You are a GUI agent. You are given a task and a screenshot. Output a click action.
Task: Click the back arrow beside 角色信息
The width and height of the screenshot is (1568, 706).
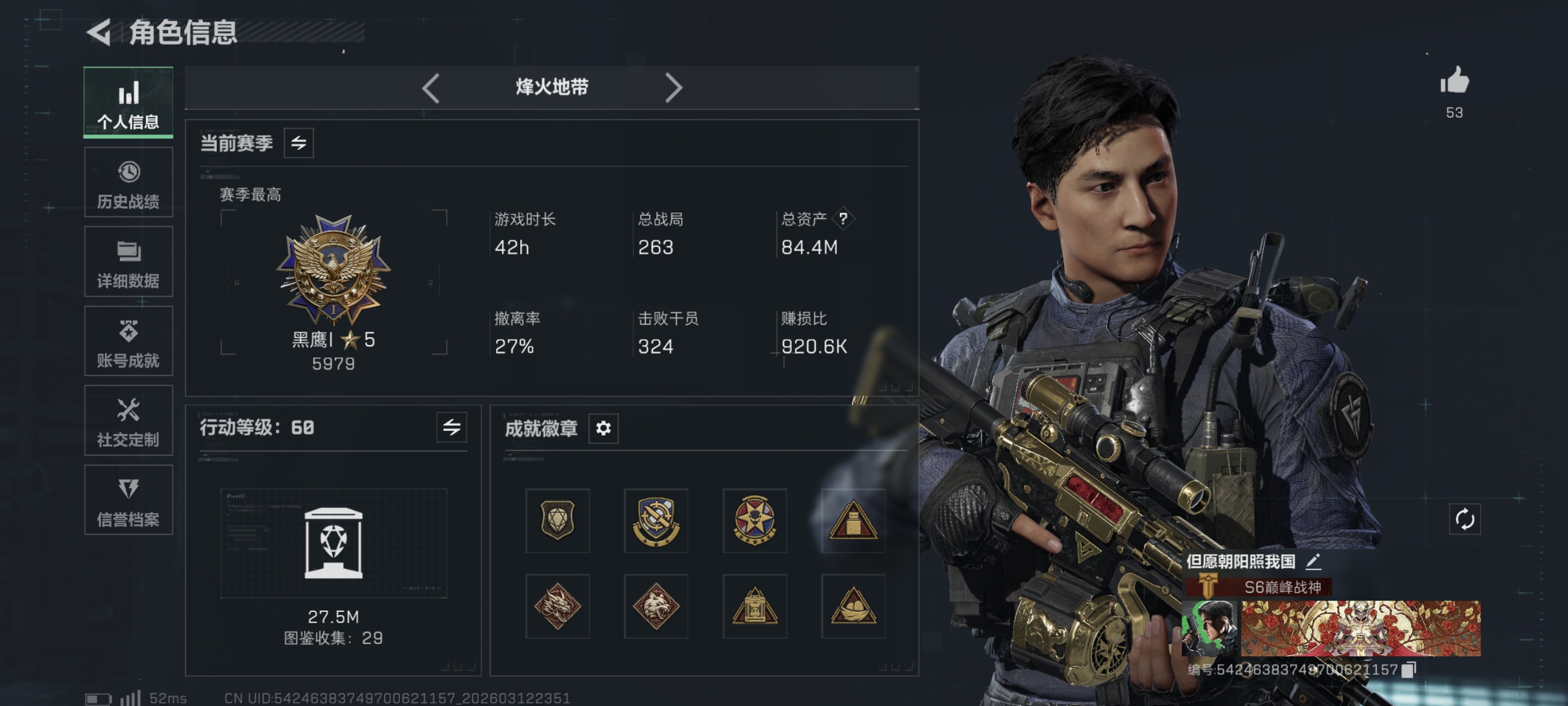click(x=99, y=32)
